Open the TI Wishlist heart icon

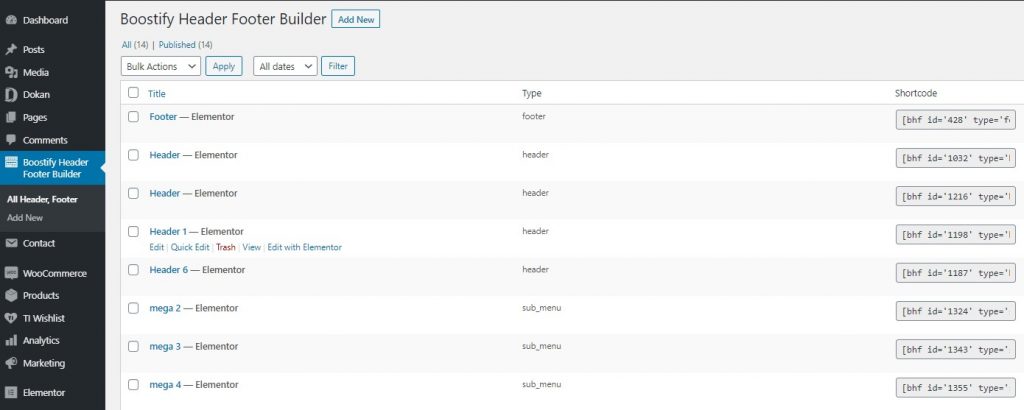coord(10,319)
